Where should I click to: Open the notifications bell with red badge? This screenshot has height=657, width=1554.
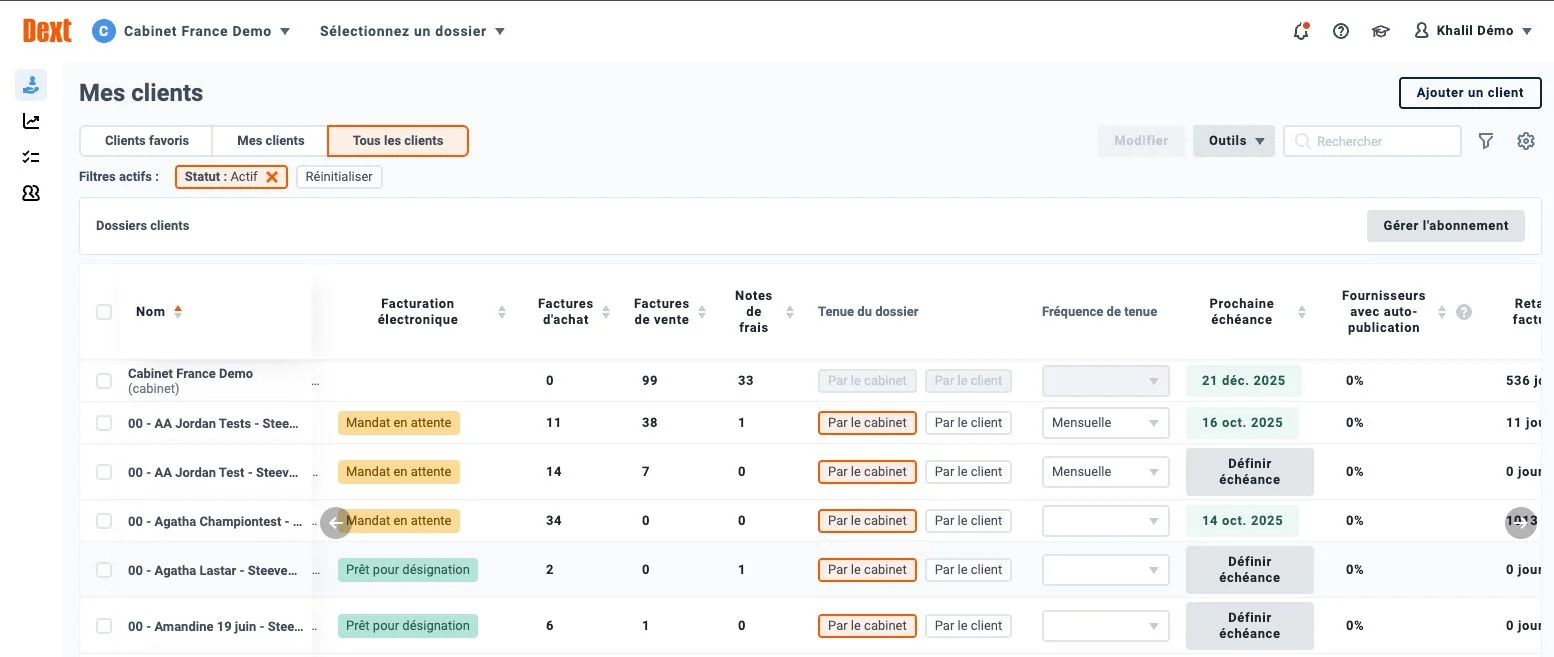coord(1301,31)
